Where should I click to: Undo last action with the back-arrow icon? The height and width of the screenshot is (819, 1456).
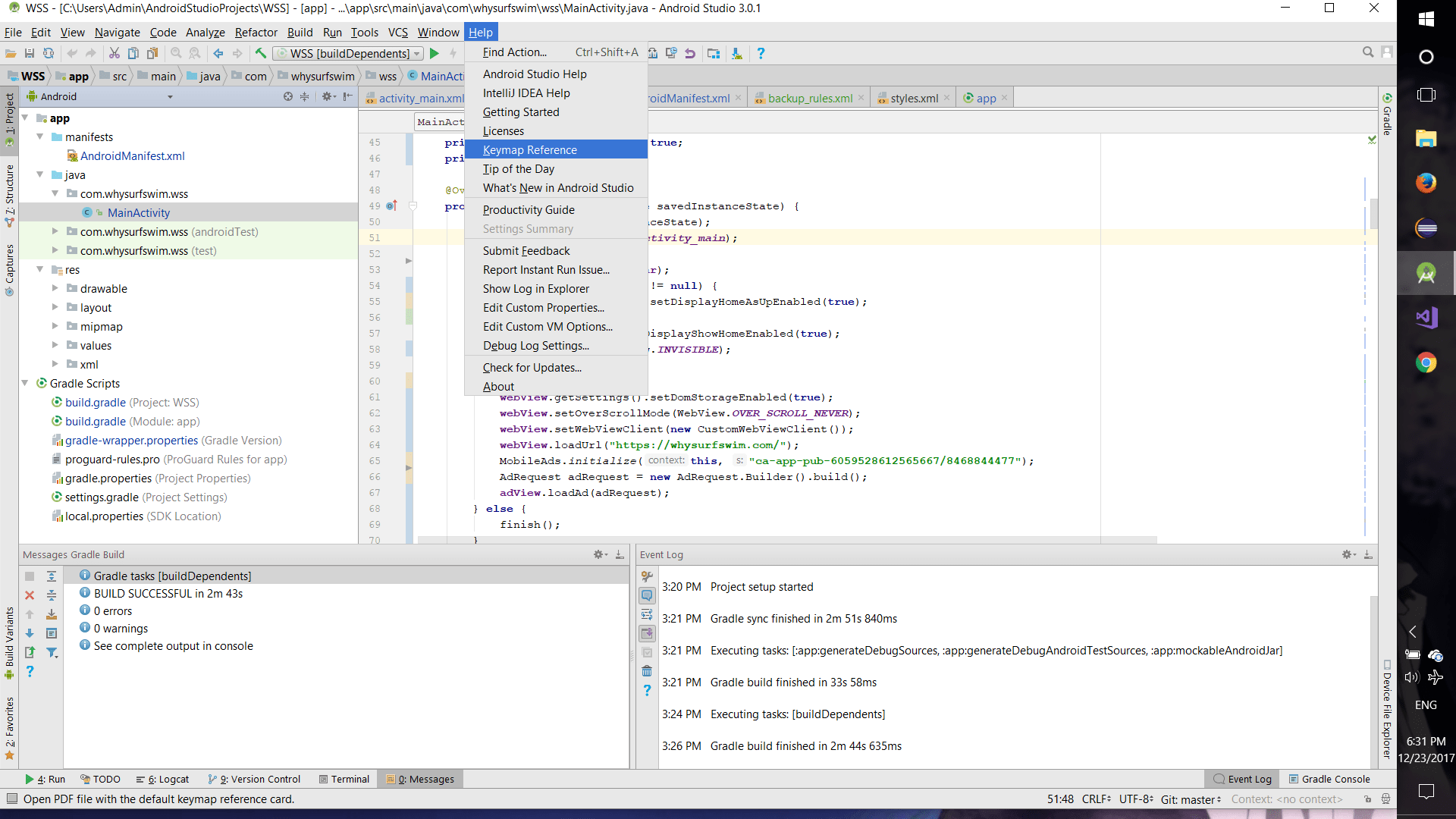71,53
